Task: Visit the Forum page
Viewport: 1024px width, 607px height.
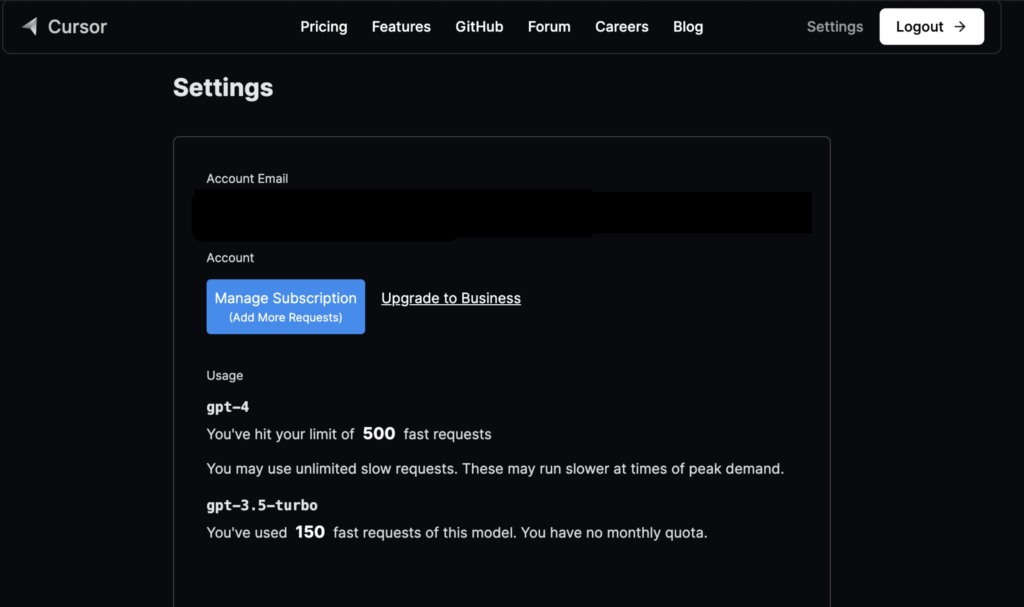Action: pos(549,27)
